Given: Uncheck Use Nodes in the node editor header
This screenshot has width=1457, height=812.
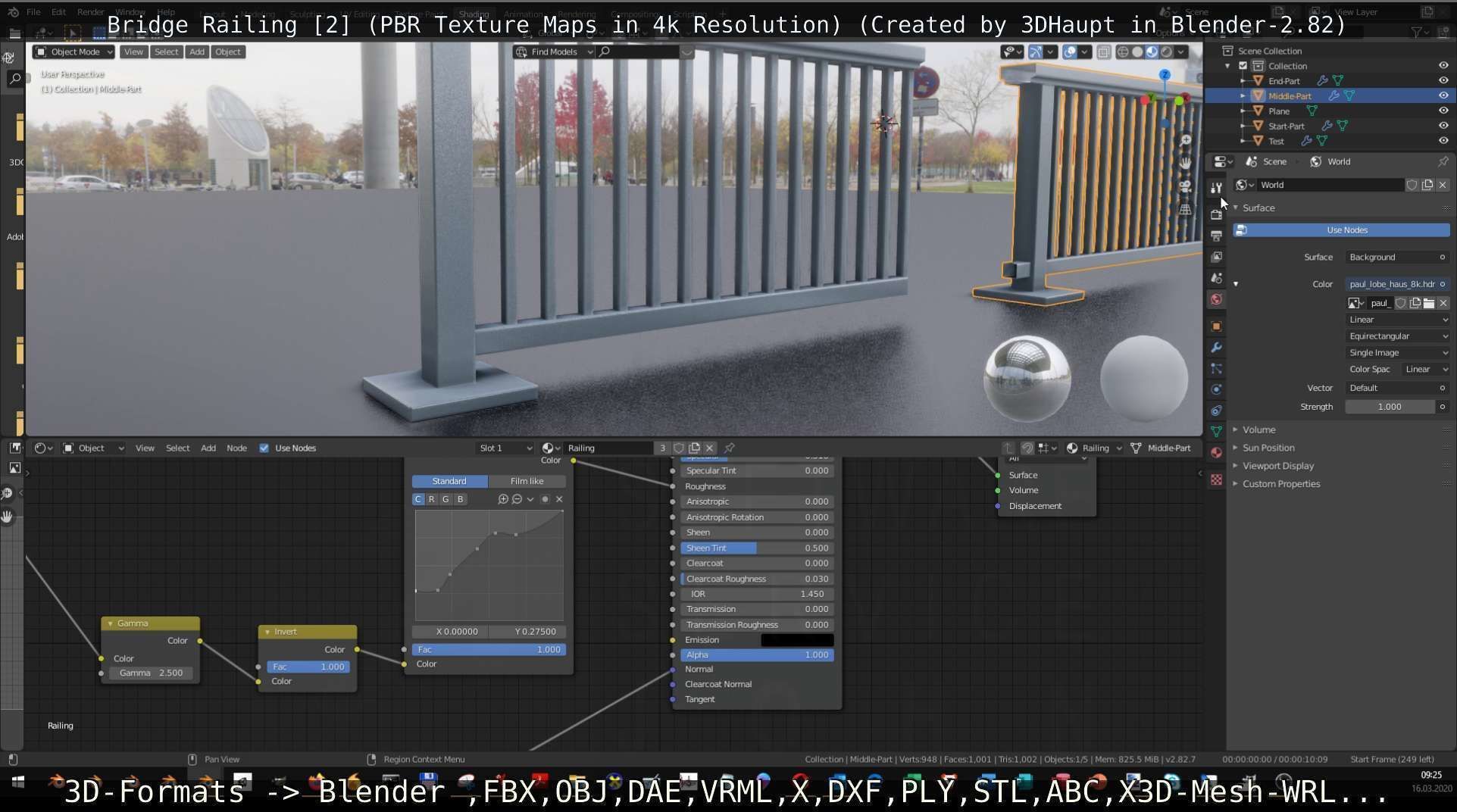Looking at the screenshot, I should tap(264, 448).
